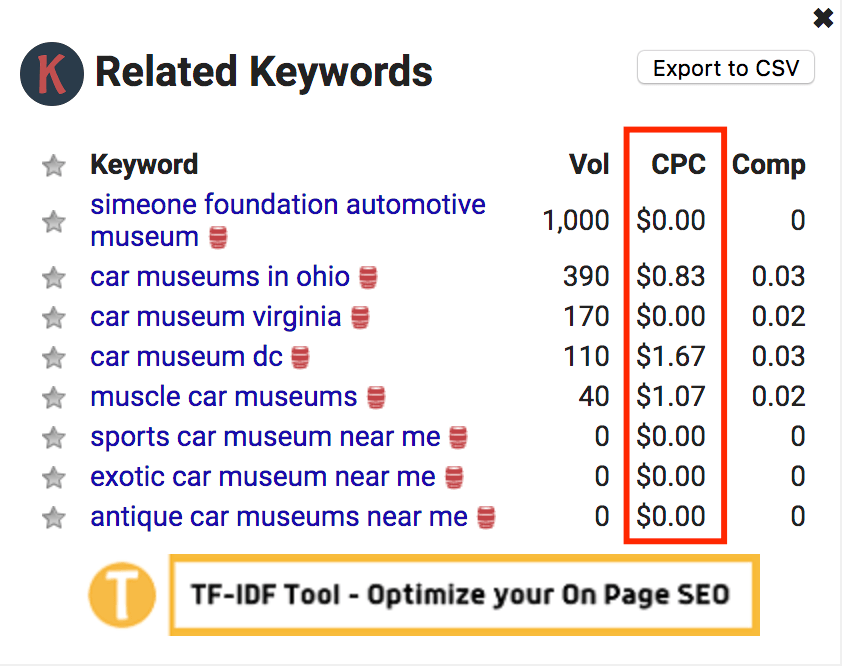
Task: Click barrel icon beside car museum virginia
Action: pos(360,317)
